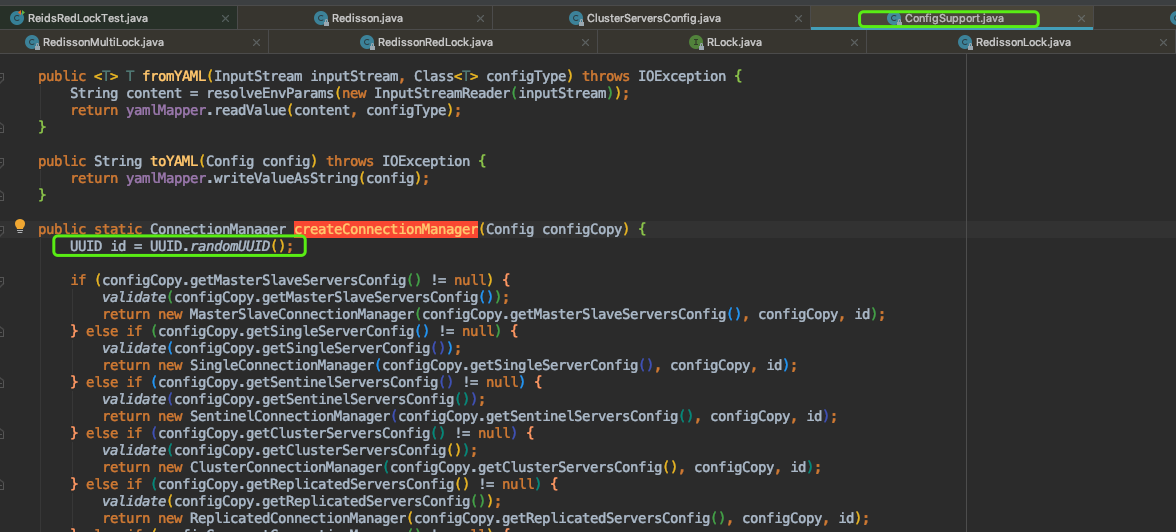Viewport: 1176px width, 532px height.
Task: Switch to the Redisson.java tab
Action: point(369,18)
